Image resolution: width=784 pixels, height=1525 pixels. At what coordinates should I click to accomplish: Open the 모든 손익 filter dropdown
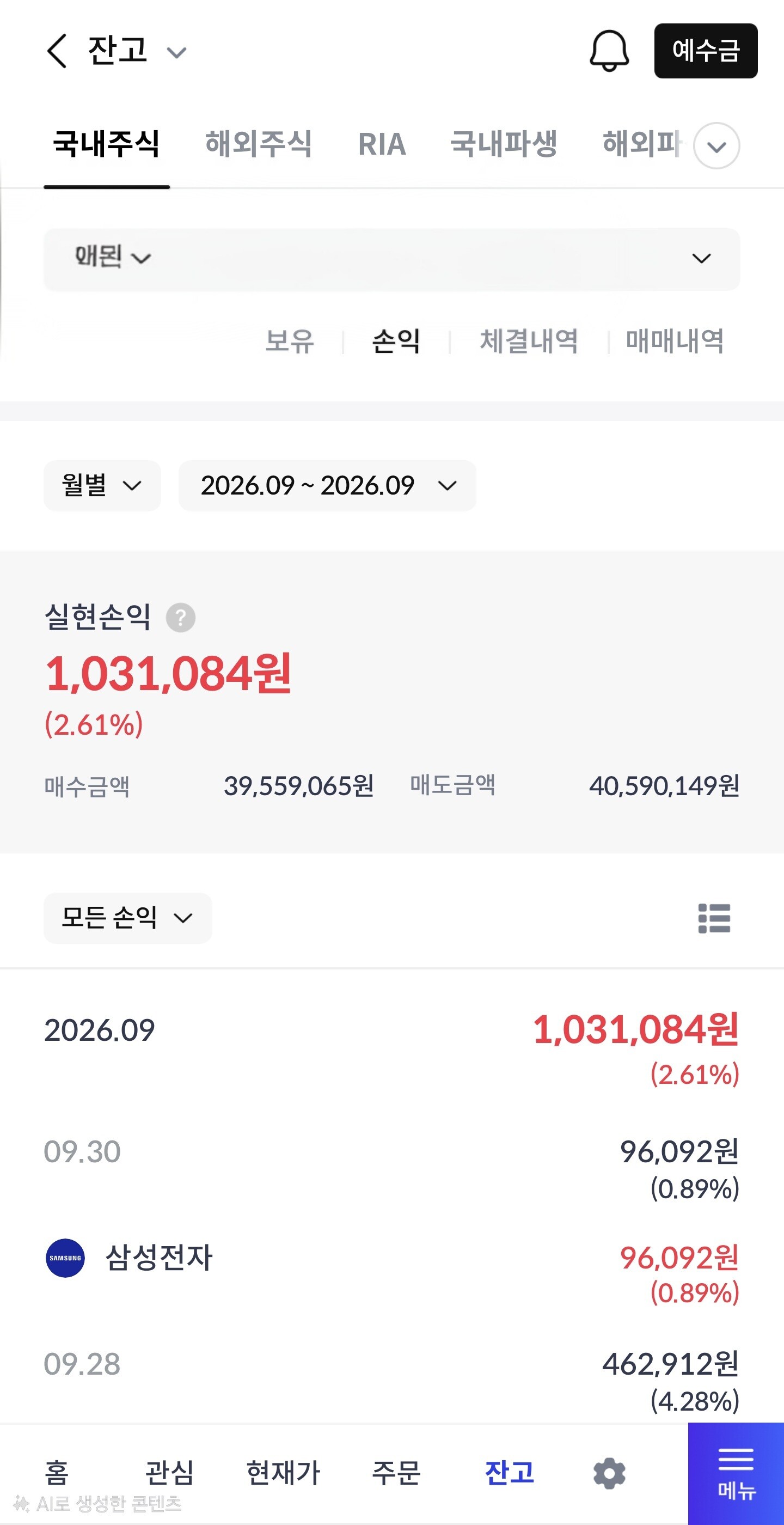[x=128, y=918]
